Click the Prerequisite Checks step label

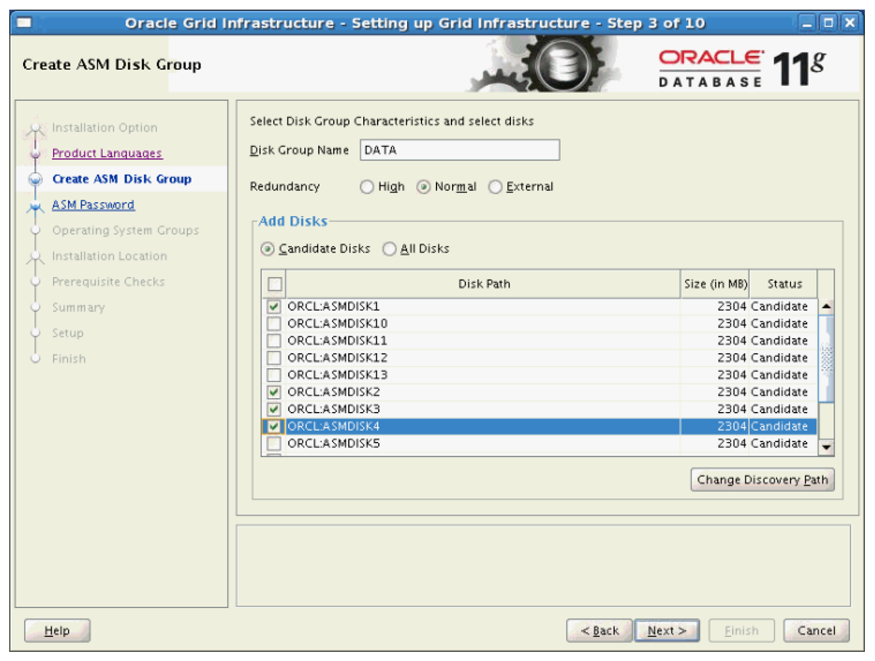point(108,282)
